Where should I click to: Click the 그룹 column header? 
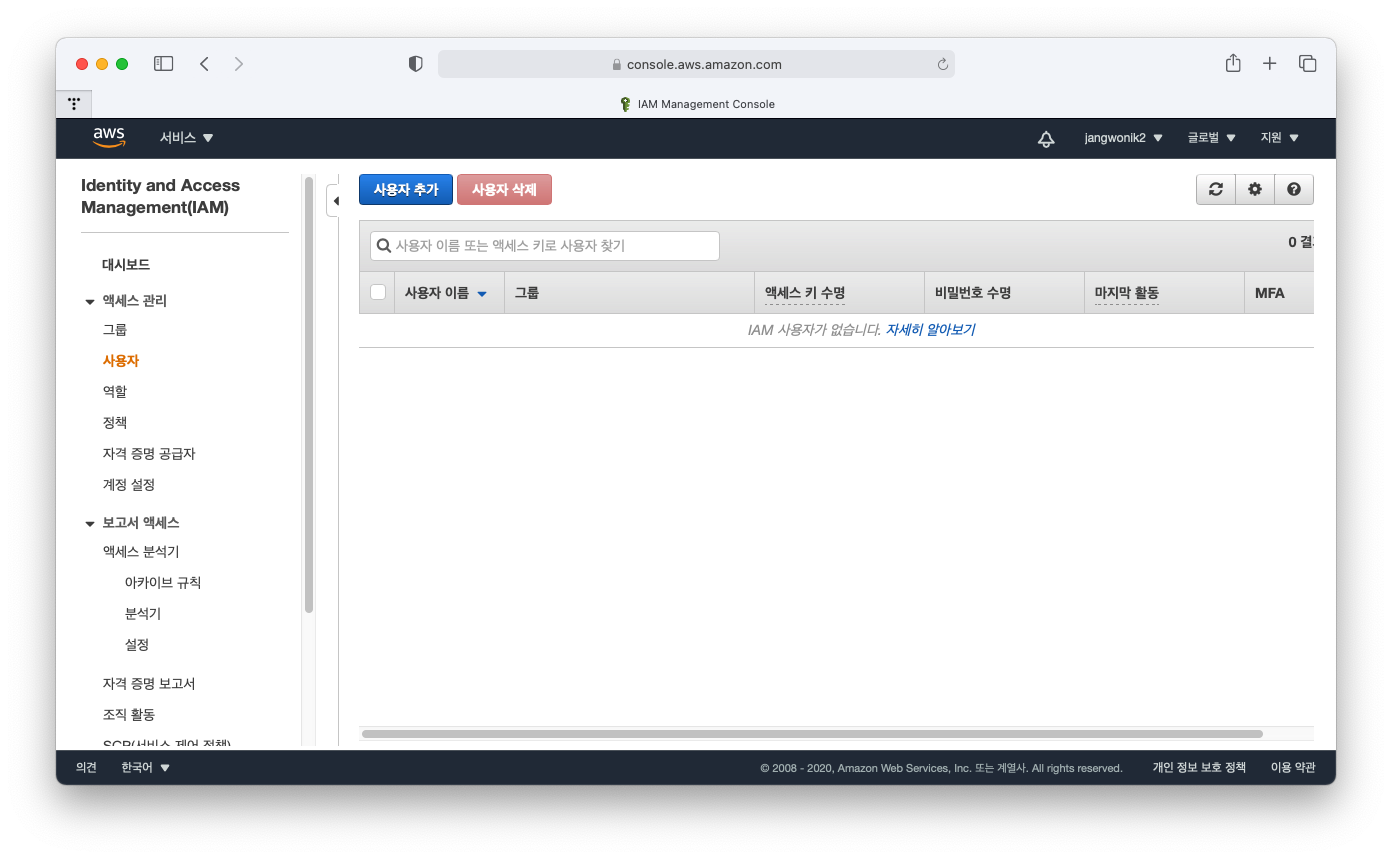pos(629,293)
